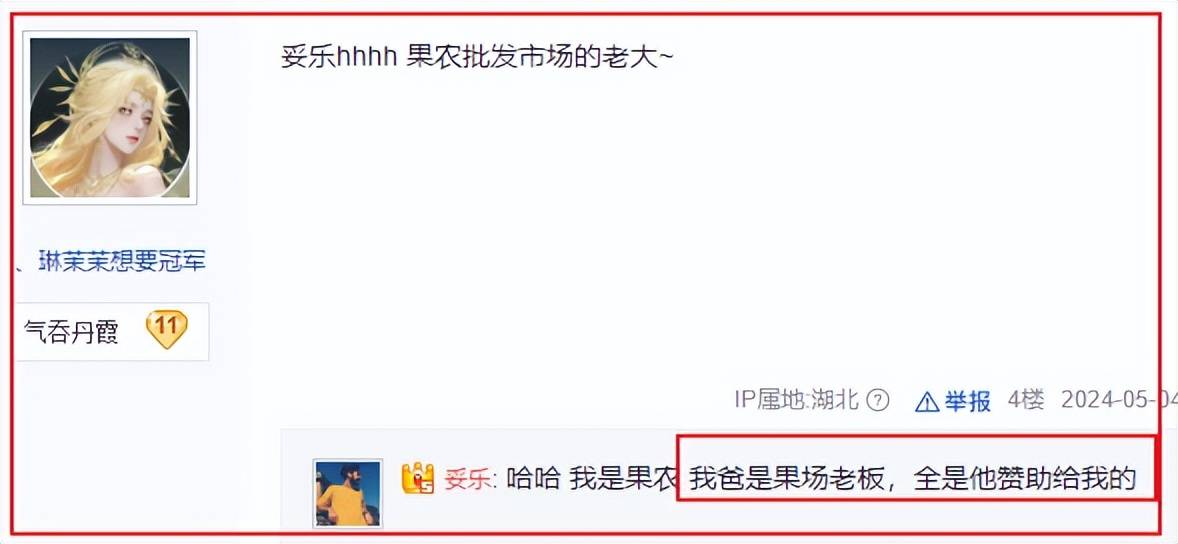Screen dimensions: 1178x544
Task: Click the 气吞丹霞 level title
Action: click(x=71, y=331)
